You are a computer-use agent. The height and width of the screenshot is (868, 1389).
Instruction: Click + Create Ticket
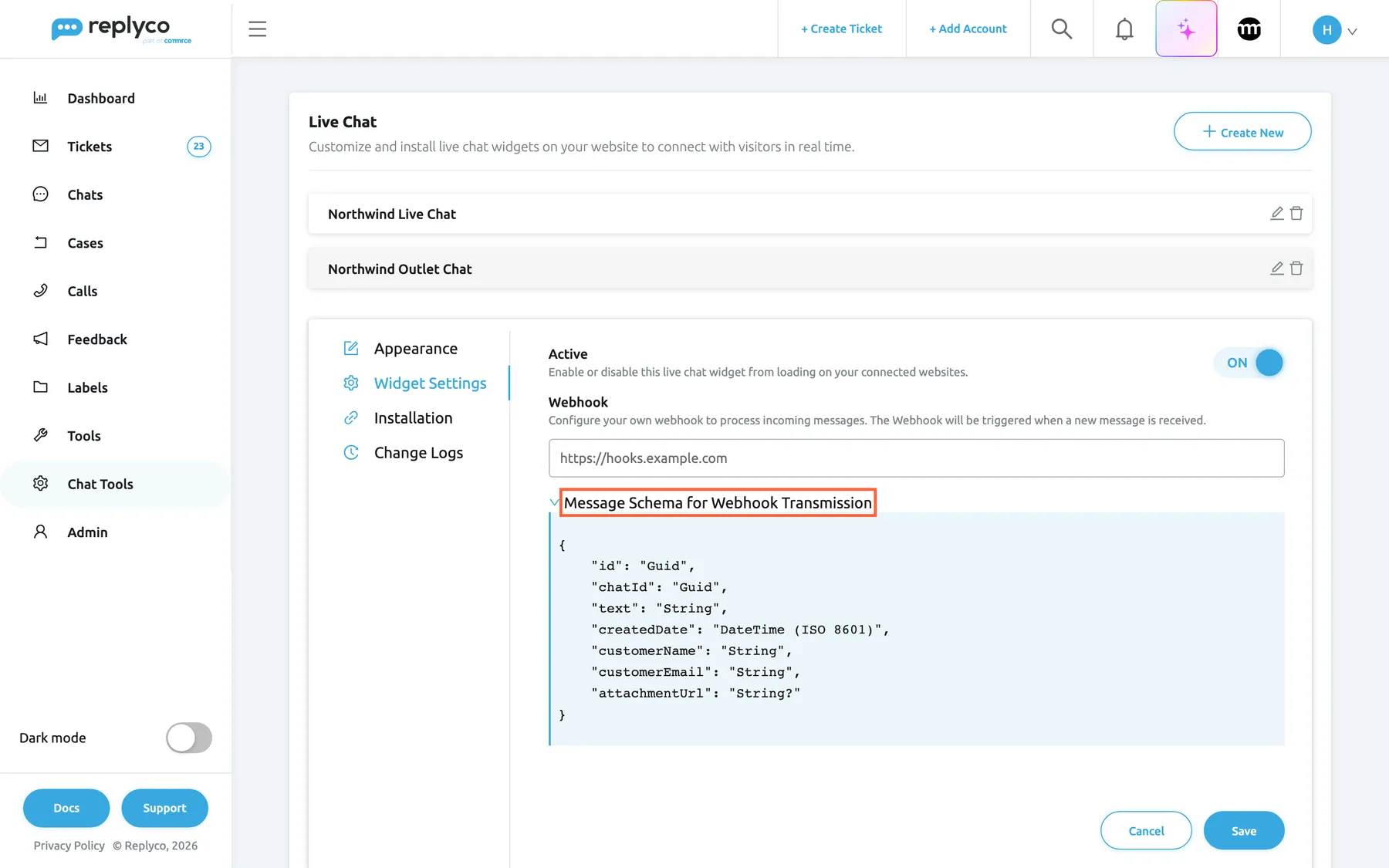[841, 29]
